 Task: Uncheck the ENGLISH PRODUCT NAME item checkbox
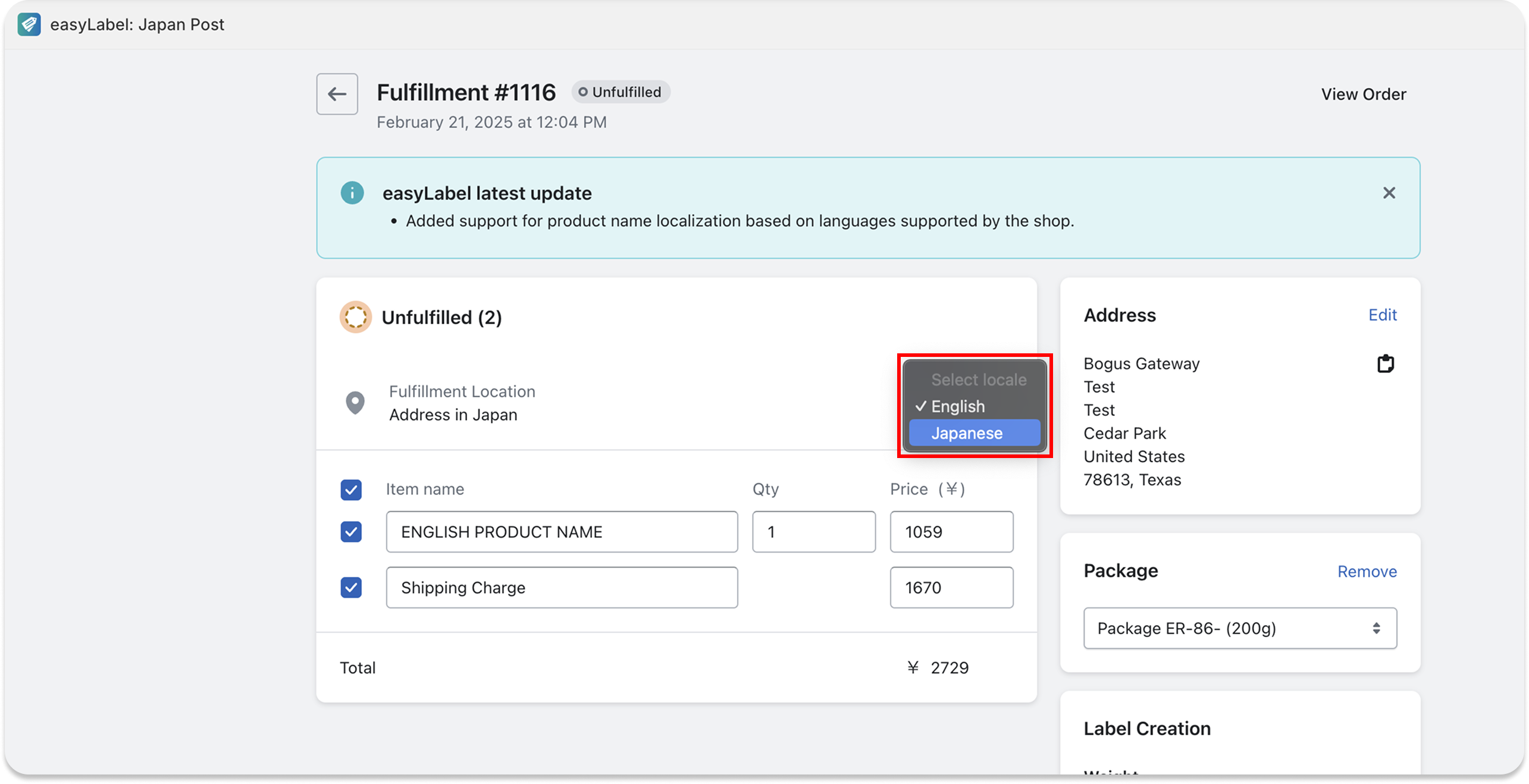351,532
